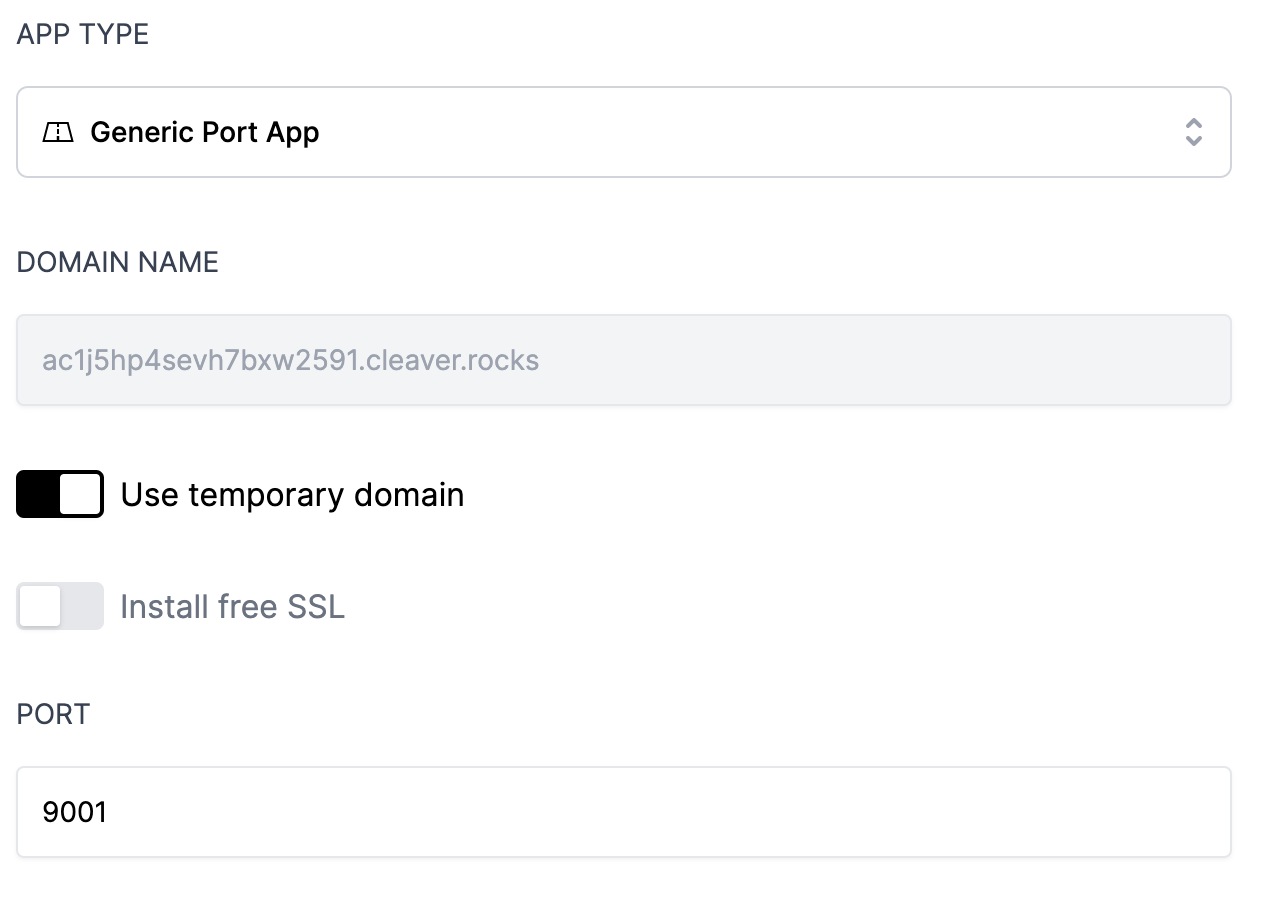Click the grey track of the SSL switch

point(83,606)
